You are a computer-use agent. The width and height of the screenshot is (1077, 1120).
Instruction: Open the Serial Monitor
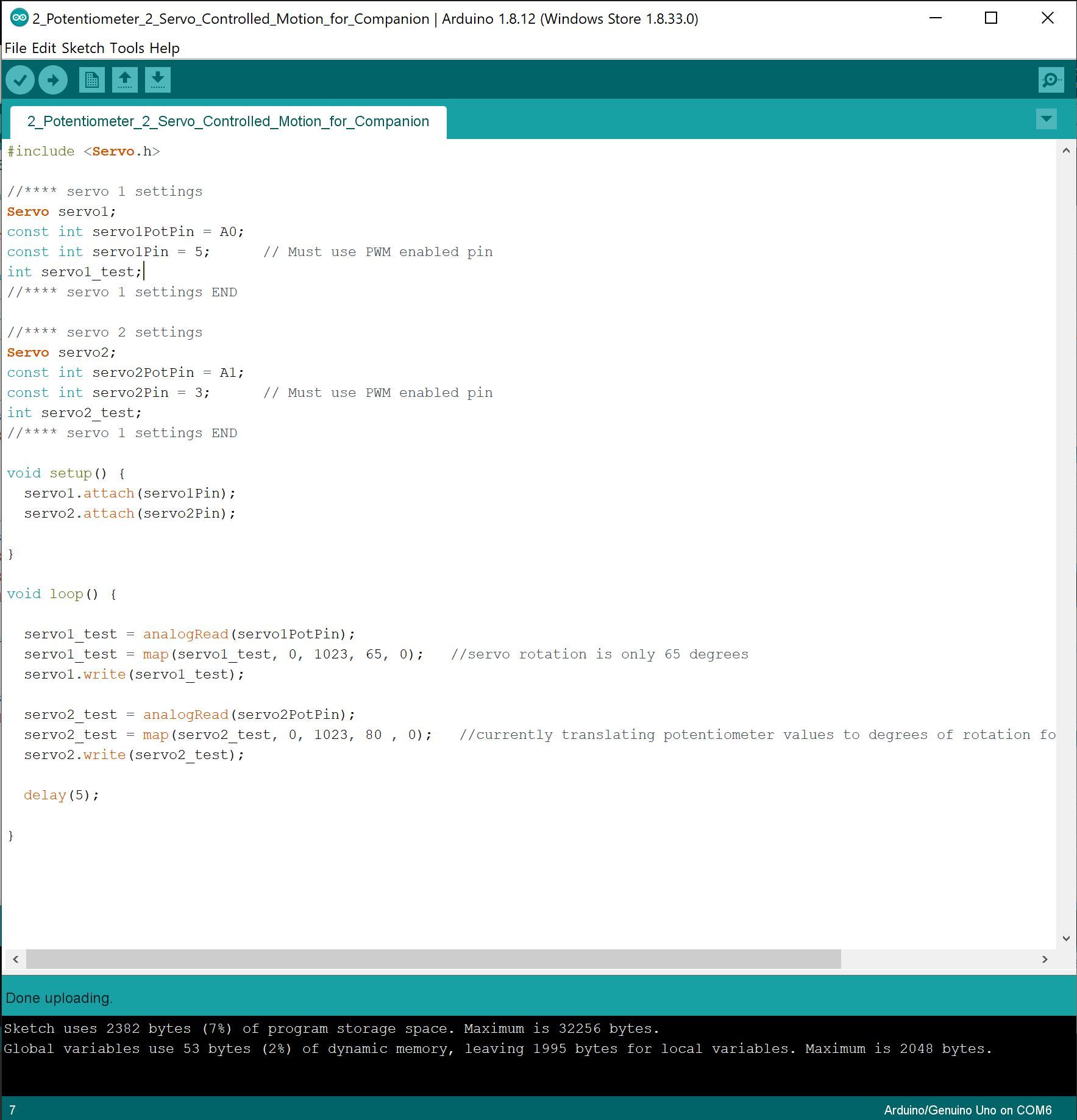[x=1050, y=79]
